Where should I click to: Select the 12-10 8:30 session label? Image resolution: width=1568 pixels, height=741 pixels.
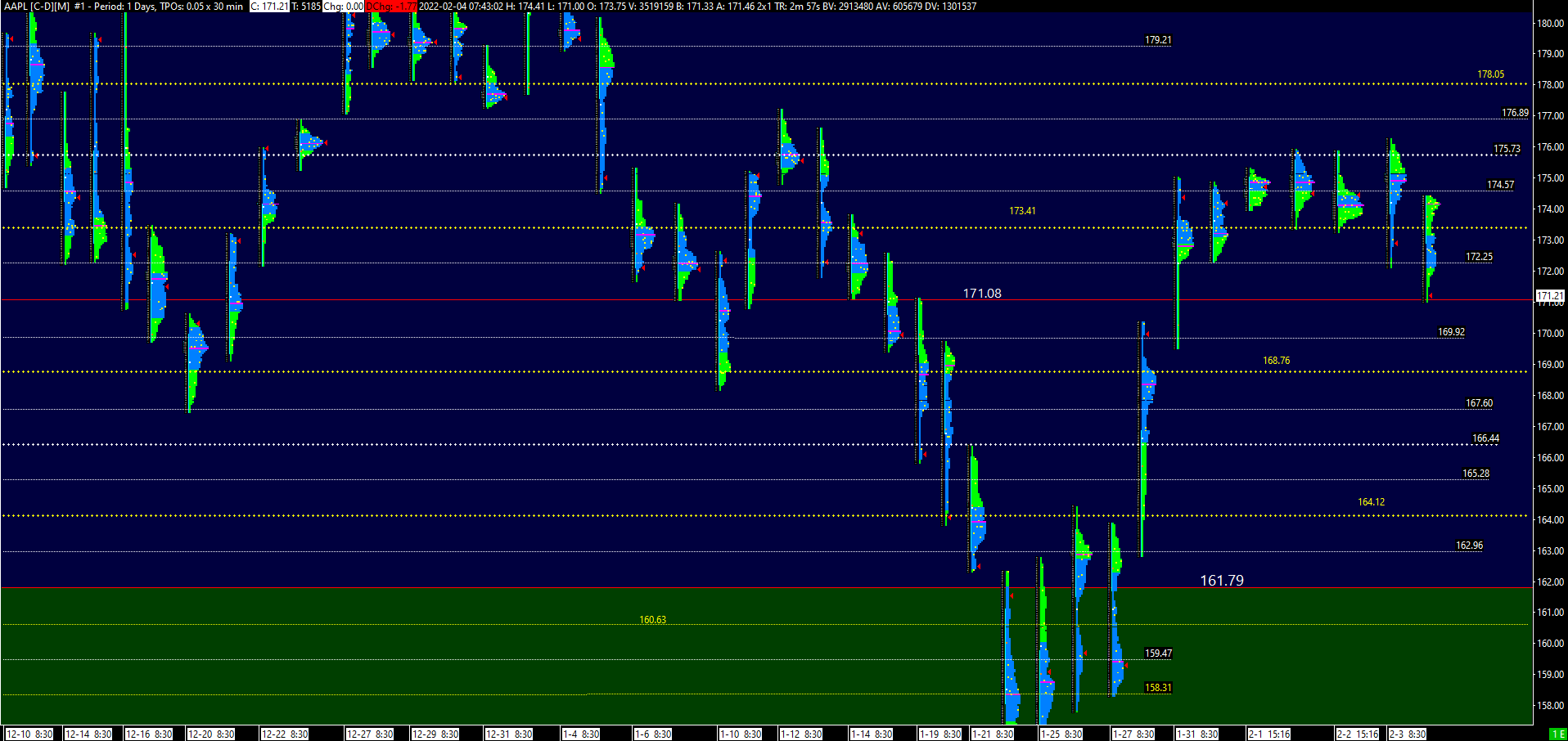29,734
